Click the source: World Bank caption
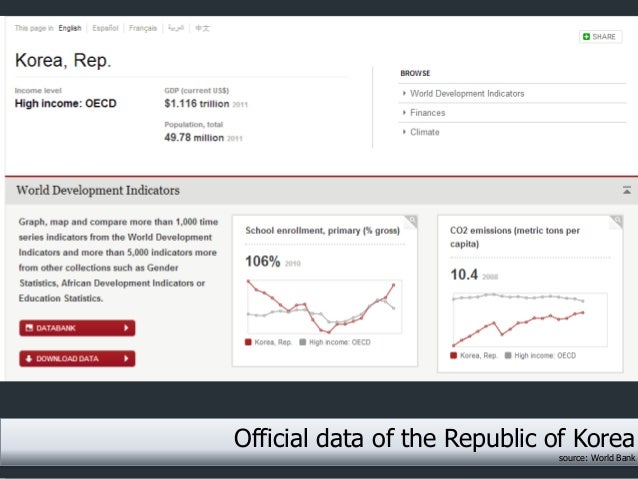This screenshot has width=638, height=479. click(596, 458)
